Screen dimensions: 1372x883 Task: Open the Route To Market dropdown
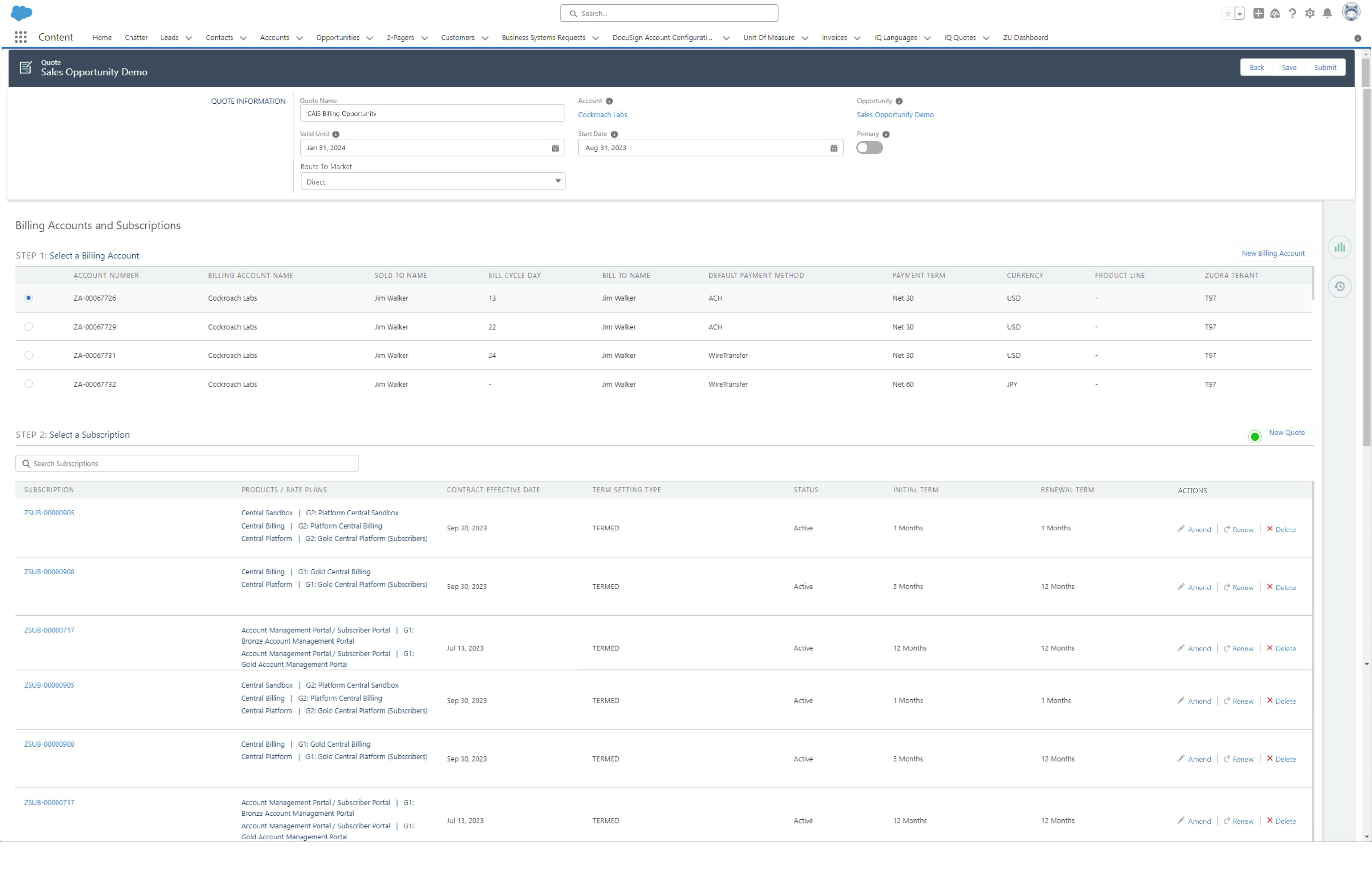tap(557, 180)
